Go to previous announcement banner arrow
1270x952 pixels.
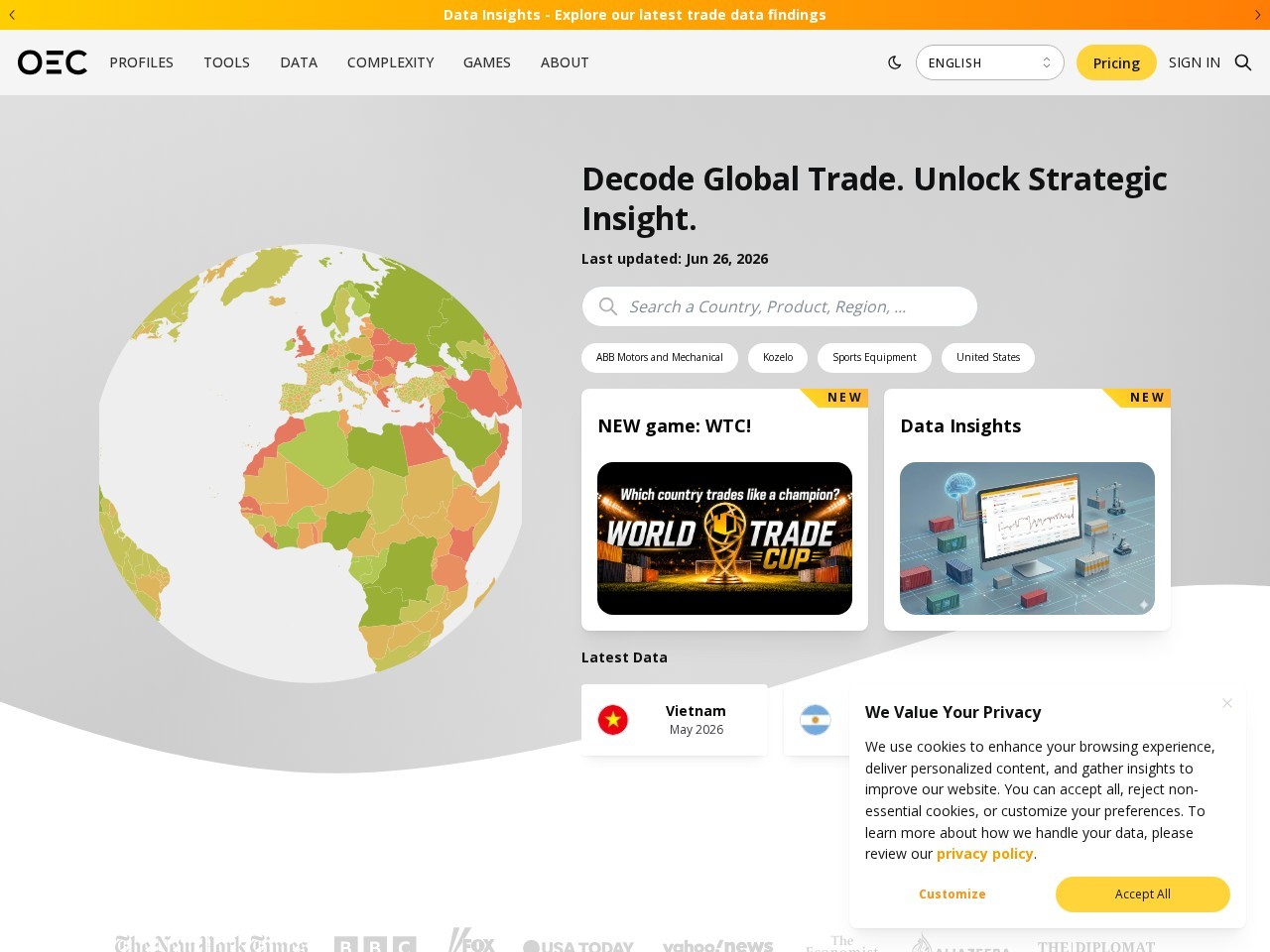[12, 15]
